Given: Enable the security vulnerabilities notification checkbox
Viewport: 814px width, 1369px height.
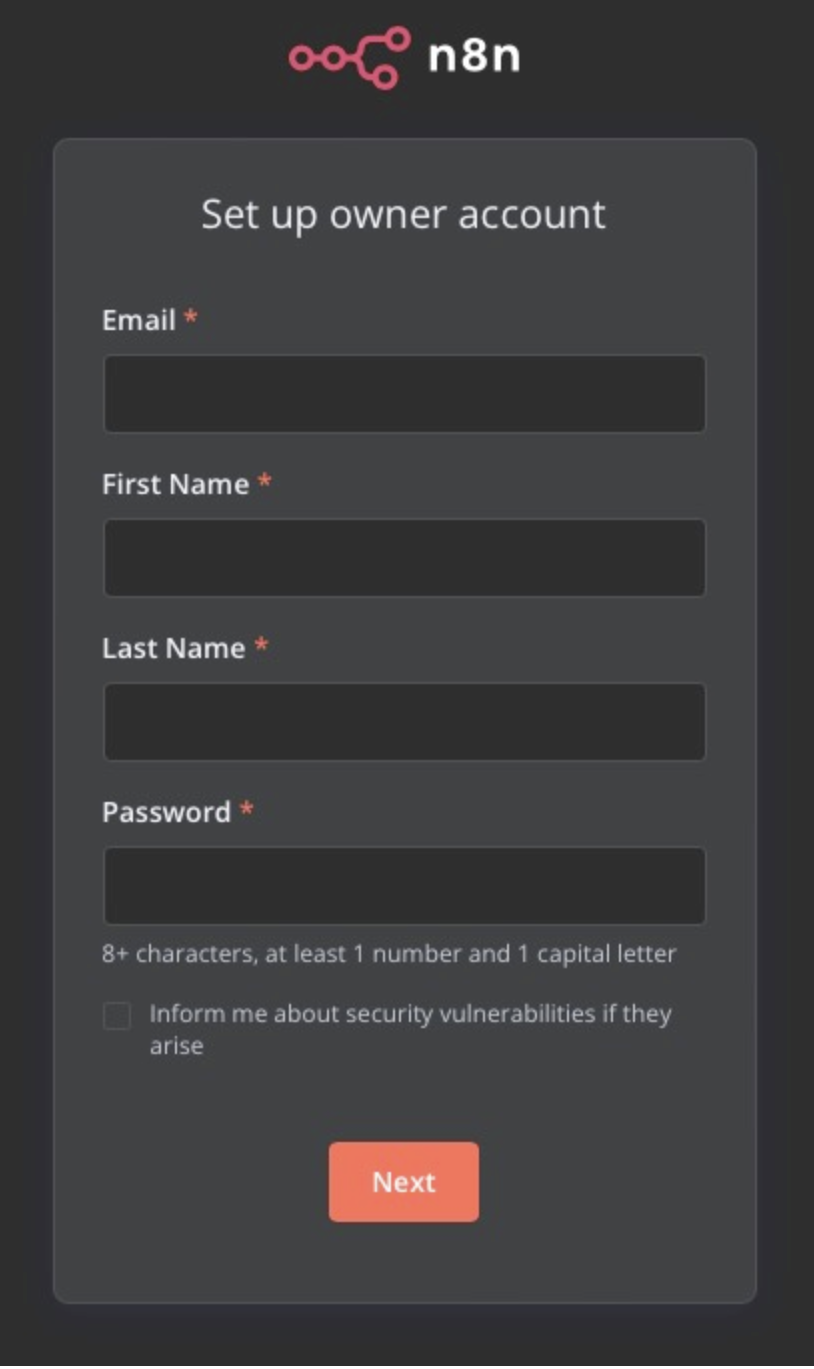Looking at the screenshot, I should pos(117,1016).
